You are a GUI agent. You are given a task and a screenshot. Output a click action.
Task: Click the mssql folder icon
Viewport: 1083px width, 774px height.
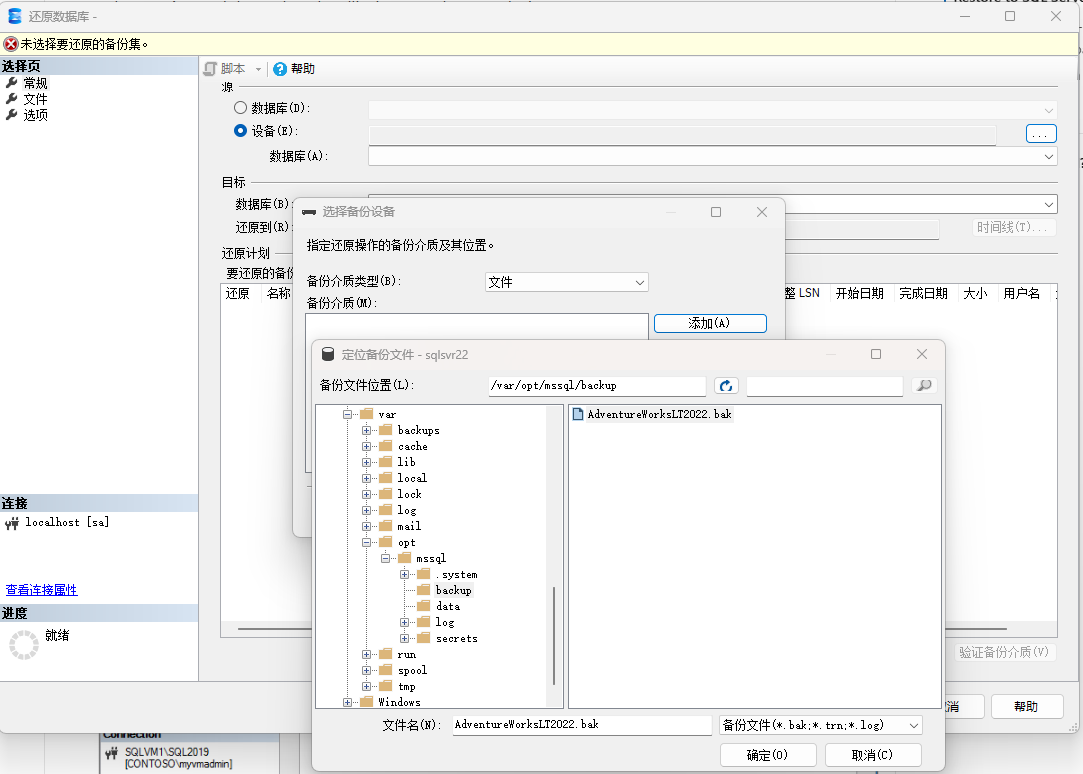404,558
